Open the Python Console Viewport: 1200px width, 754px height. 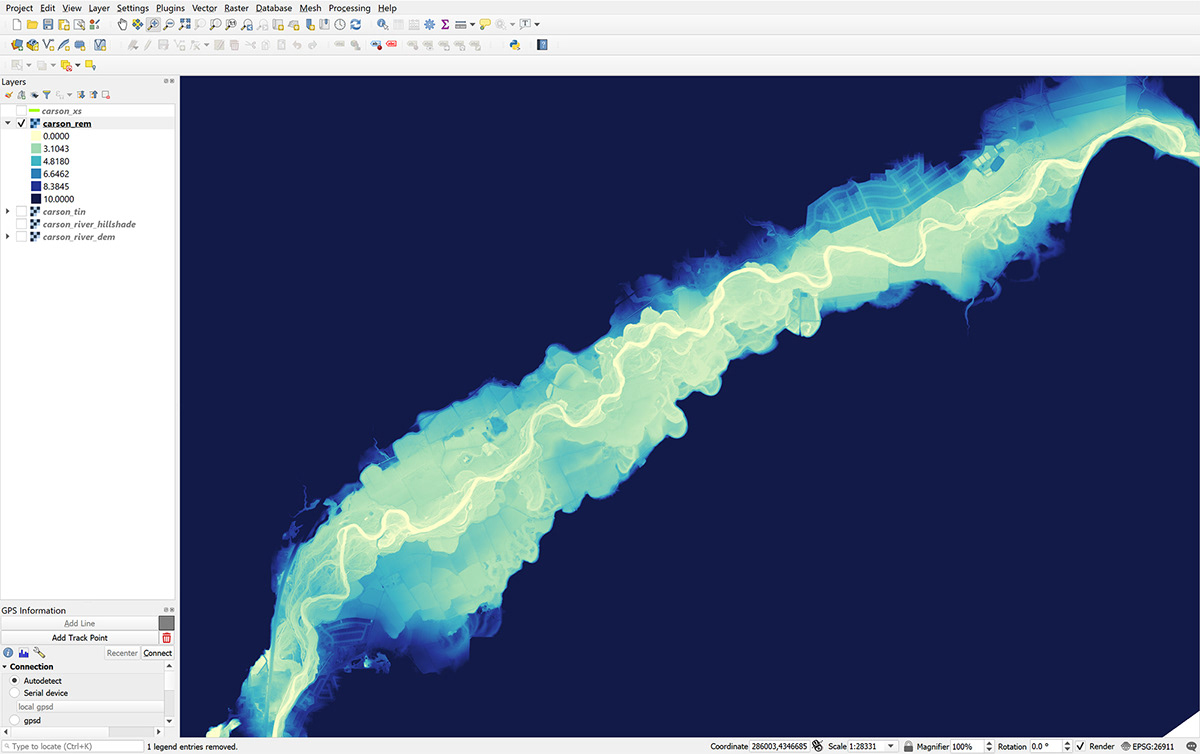515,44
